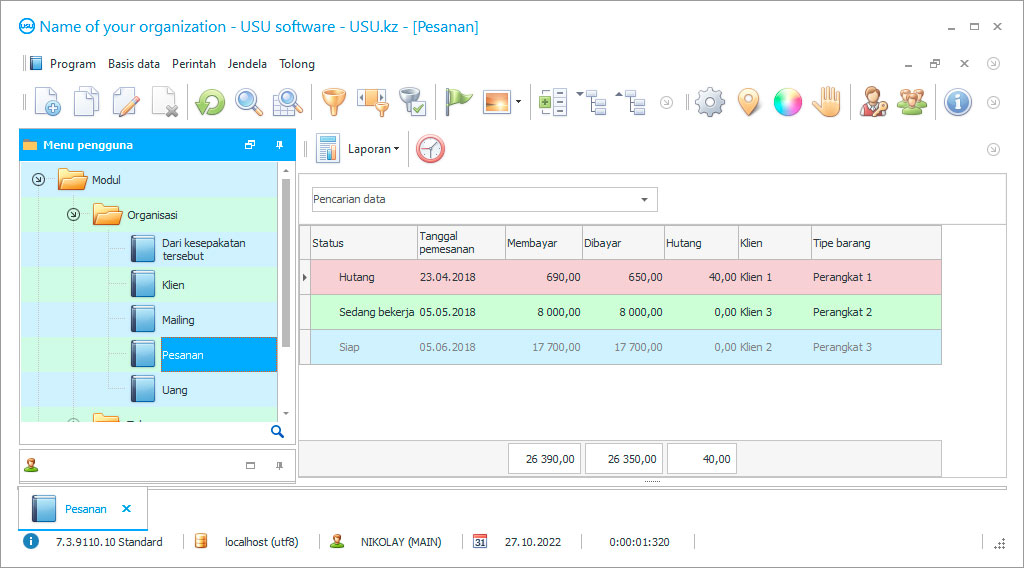1024x568 pixels.
Task: Close the Pesanan tab with X
Action: point(127,509)
